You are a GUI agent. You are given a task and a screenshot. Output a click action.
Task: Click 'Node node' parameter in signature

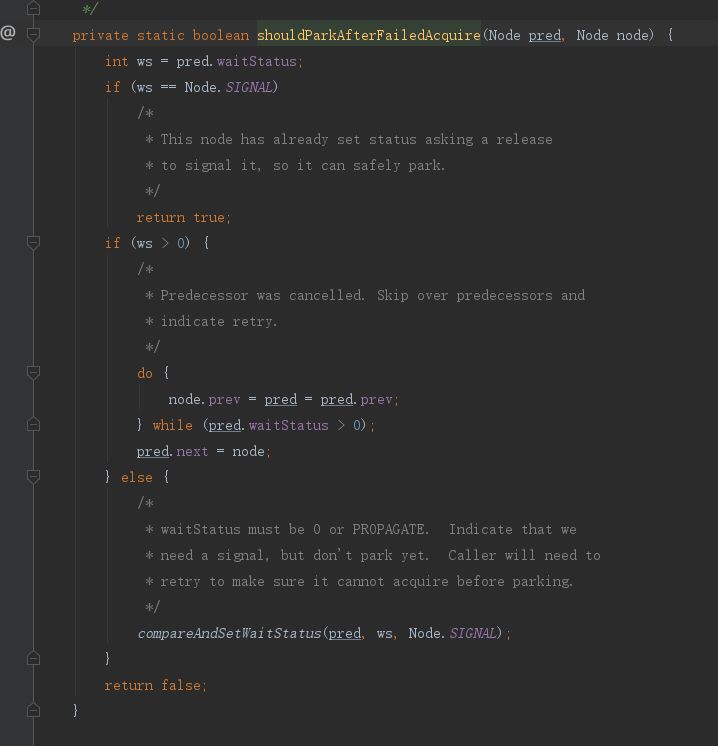612,35
